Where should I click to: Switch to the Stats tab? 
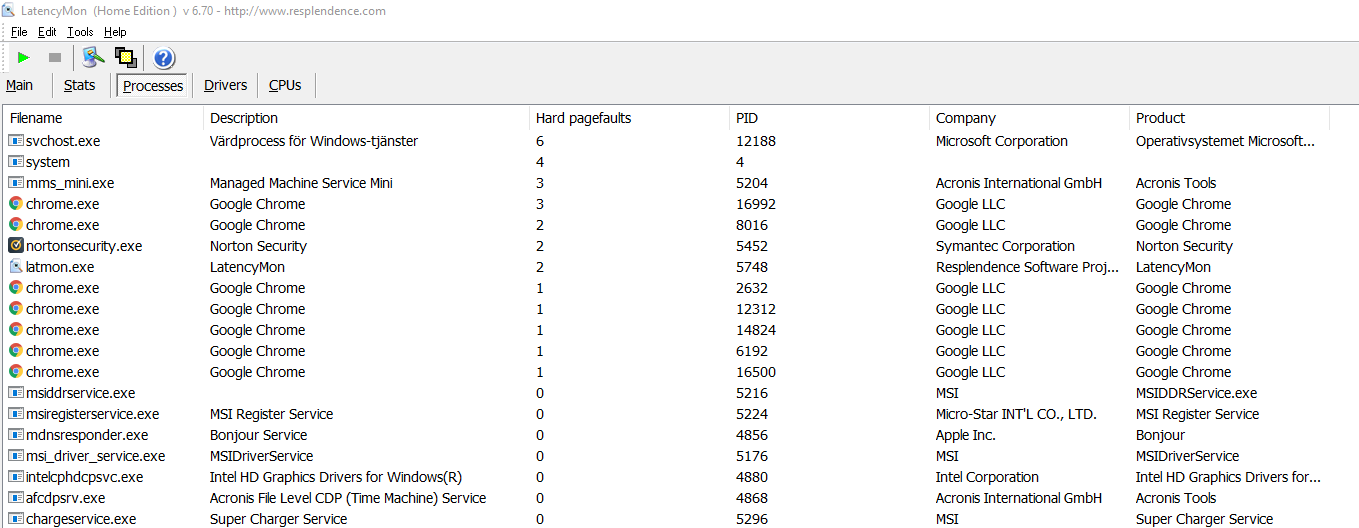pos(80,86)
